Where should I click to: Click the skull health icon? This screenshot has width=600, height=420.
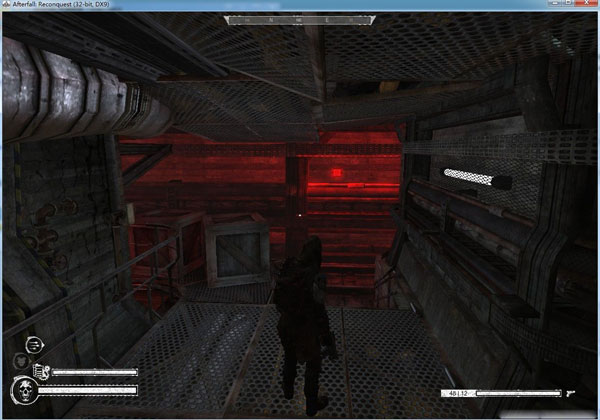24,391
